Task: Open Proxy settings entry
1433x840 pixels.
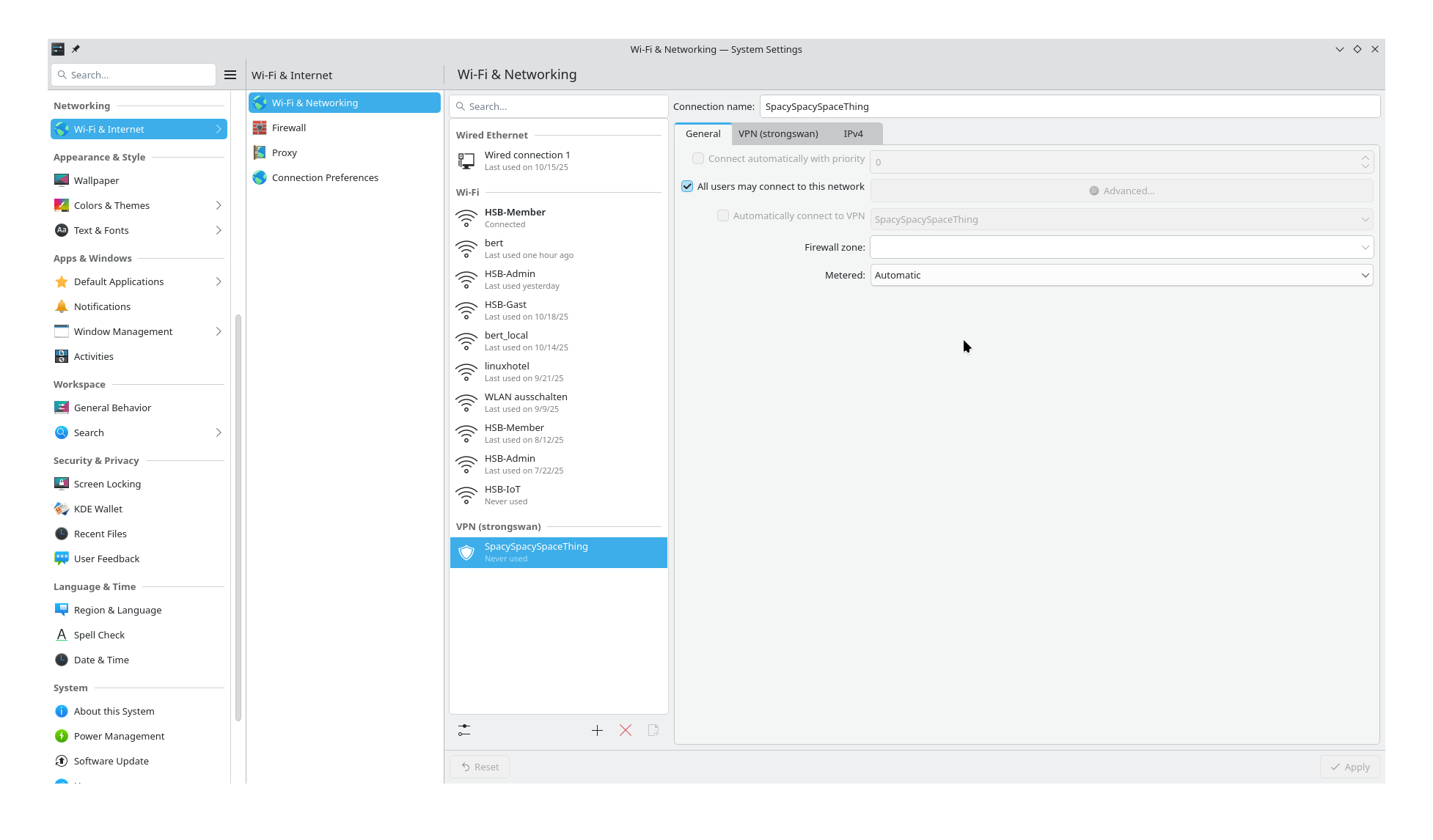Action: [285, 152]
